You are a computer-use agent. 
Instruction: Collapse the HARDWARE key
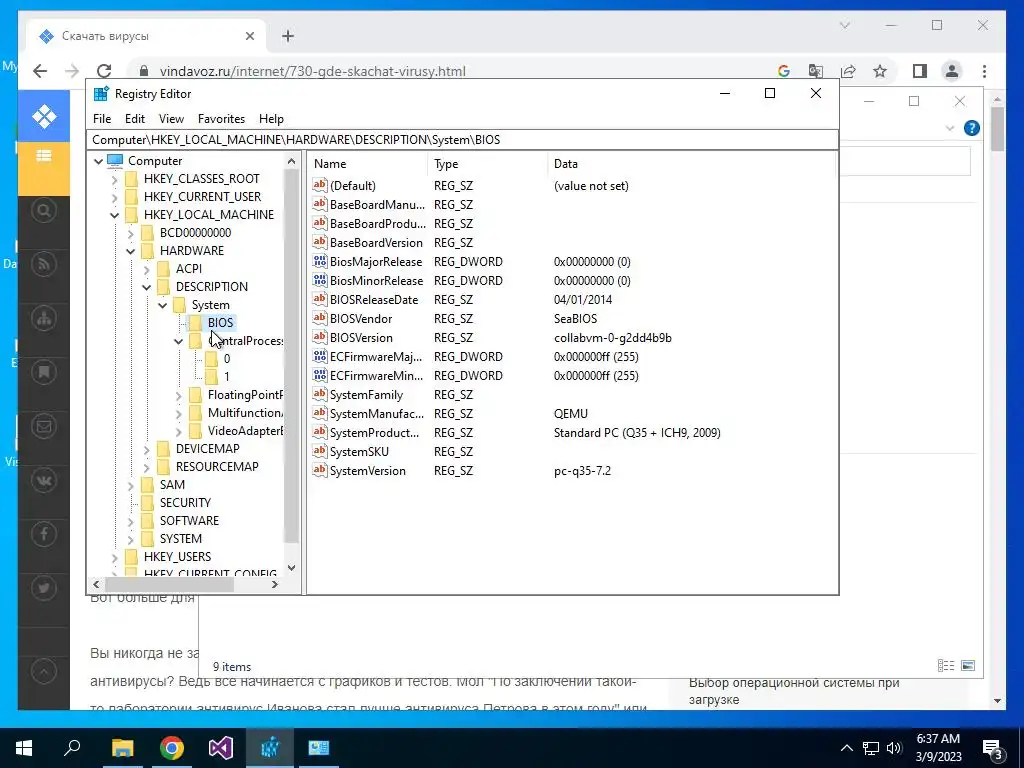[130, 251]
